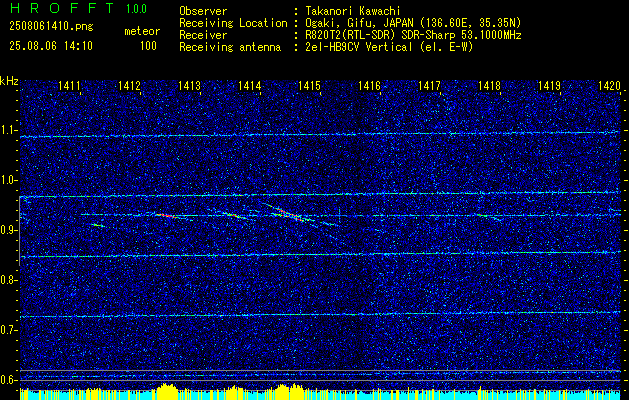
Task: Click the date stamp 25.08.06 14:10
Action: coord(51,46)
